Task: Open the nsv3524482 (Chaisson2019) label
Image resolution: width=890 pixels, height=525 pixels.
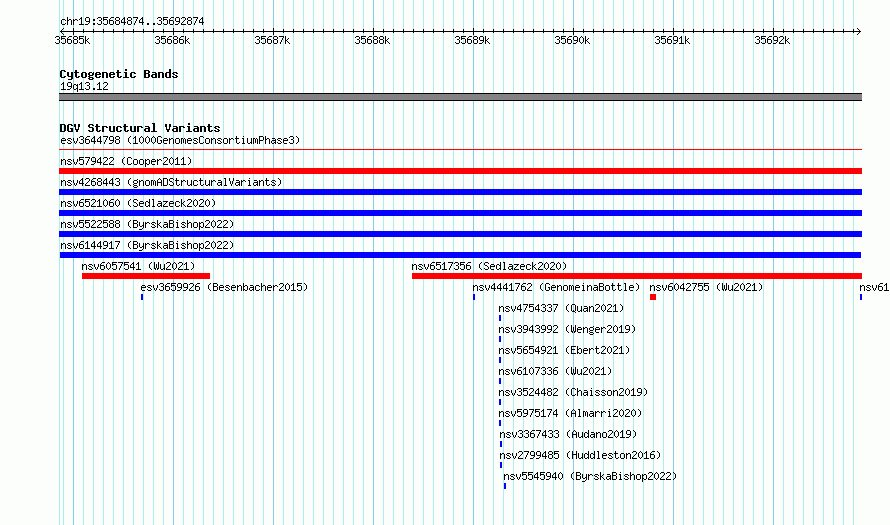Action: 573,392
